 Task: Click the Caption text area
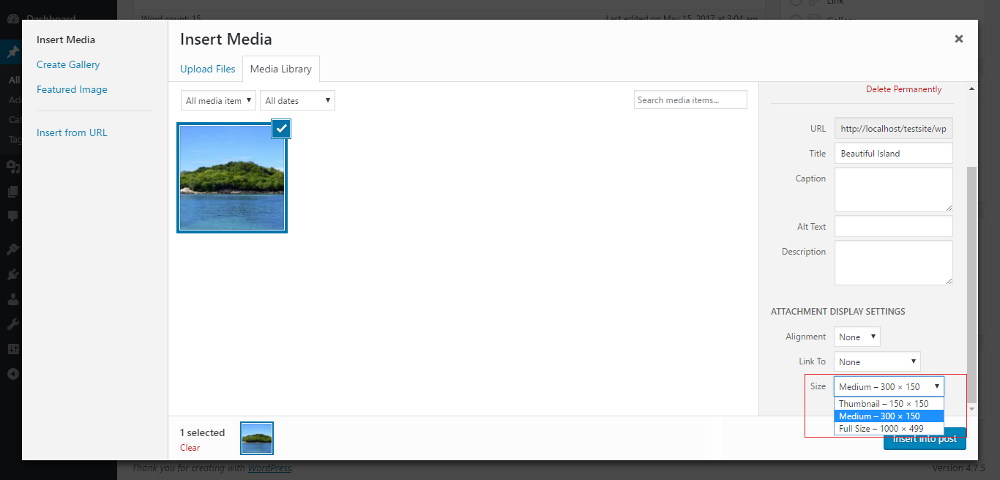pyautogui.click(x=893, y=189)
